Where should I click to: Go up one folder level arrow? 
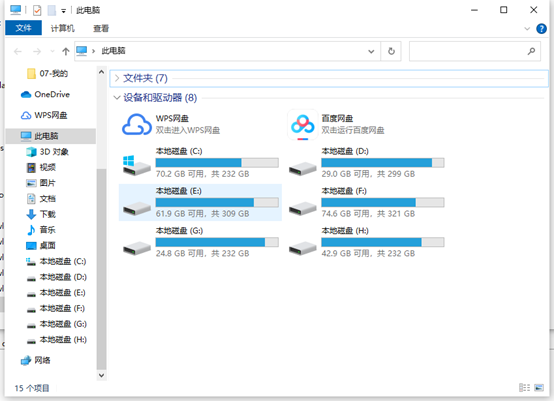[x=66, y=52]
